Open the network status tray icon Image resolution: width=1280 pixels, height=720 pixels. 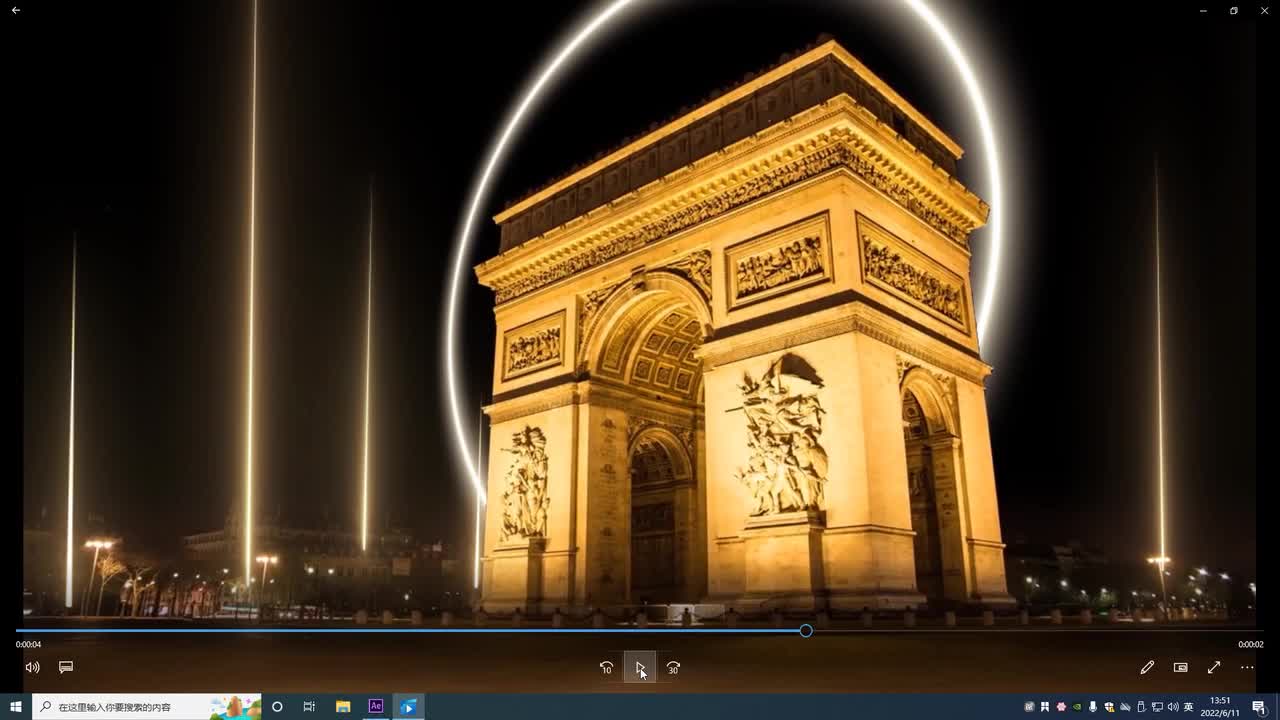(x=1157, y=707)
